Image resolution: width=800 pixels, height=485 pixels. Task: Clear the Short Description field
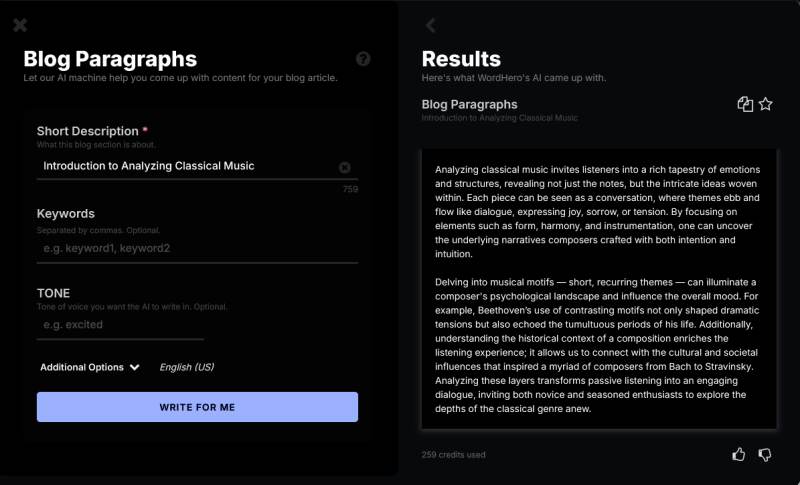(x=345, y=167)
